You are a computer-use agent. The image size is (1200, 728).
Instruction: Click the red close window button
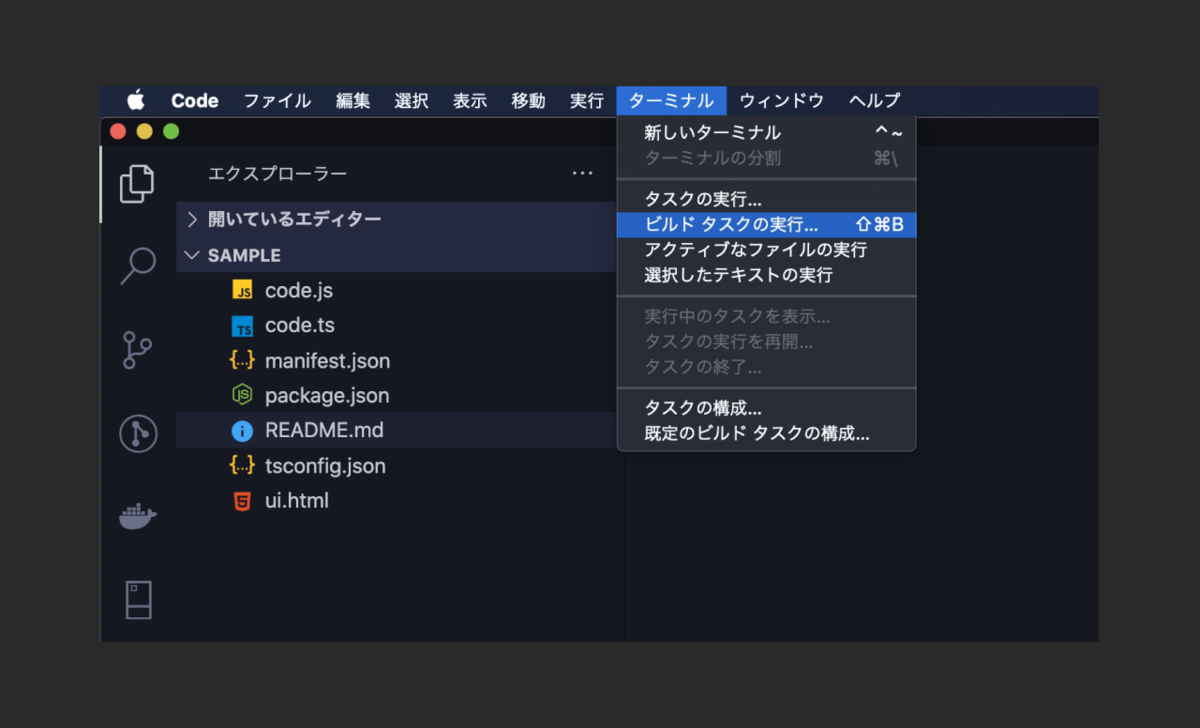coord(118,131)
